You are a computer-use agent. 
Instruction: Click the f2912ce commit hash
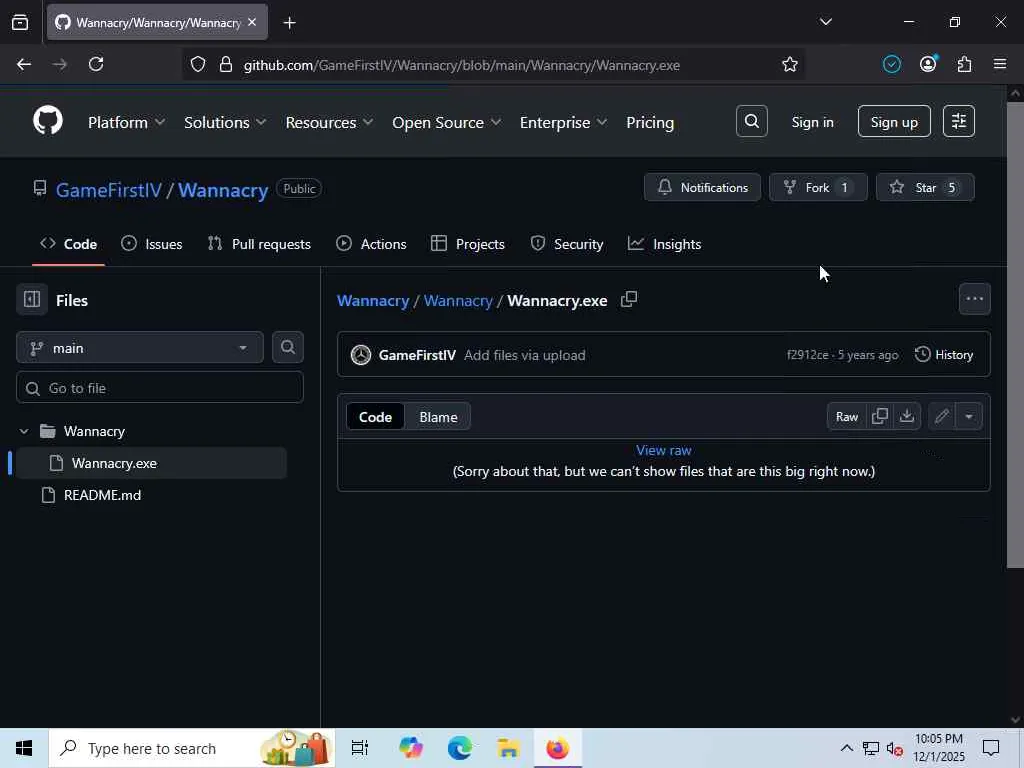click(x=807, y=355)
